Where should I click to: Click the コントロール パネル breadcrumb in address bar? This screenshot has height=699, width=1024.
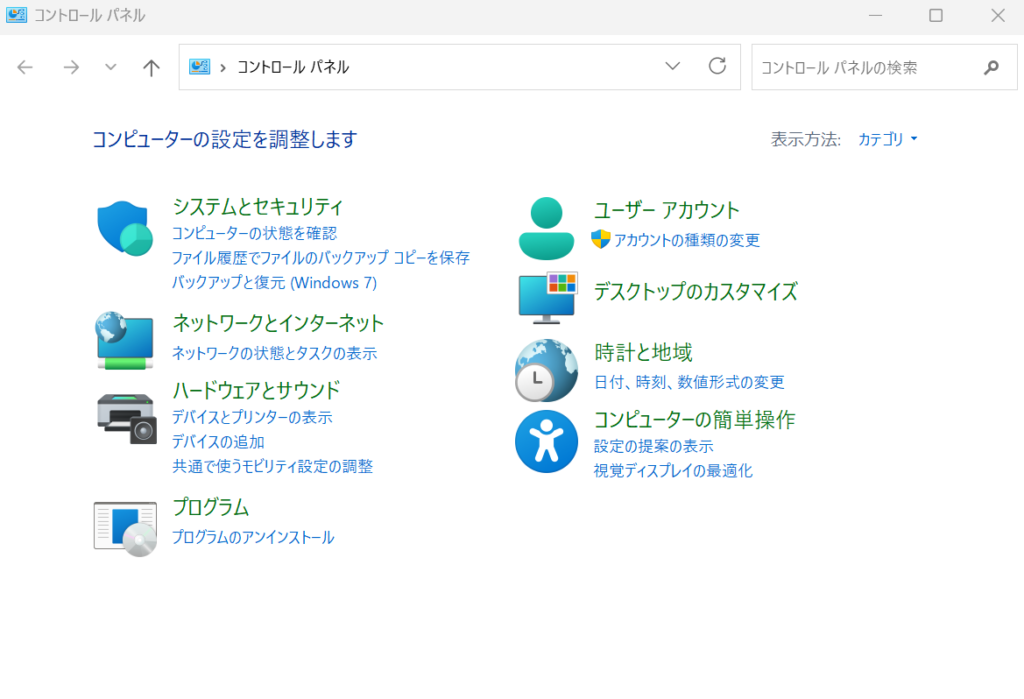click(293, 67)
